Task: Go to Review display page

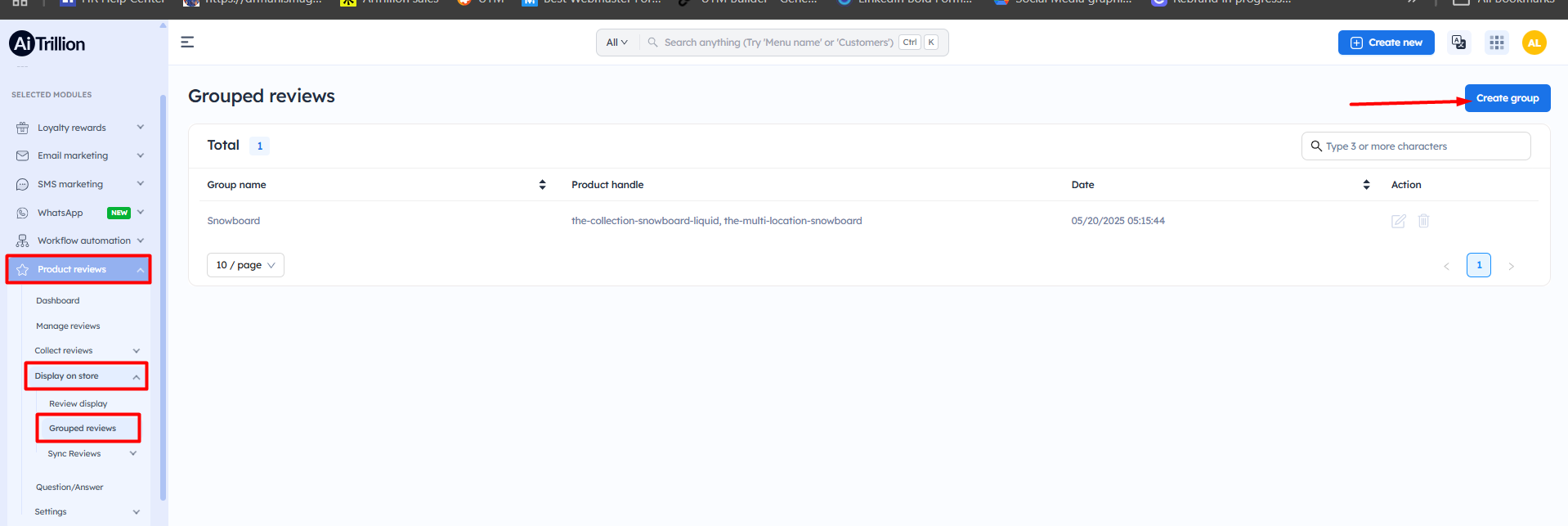Action: coord(78,403)
